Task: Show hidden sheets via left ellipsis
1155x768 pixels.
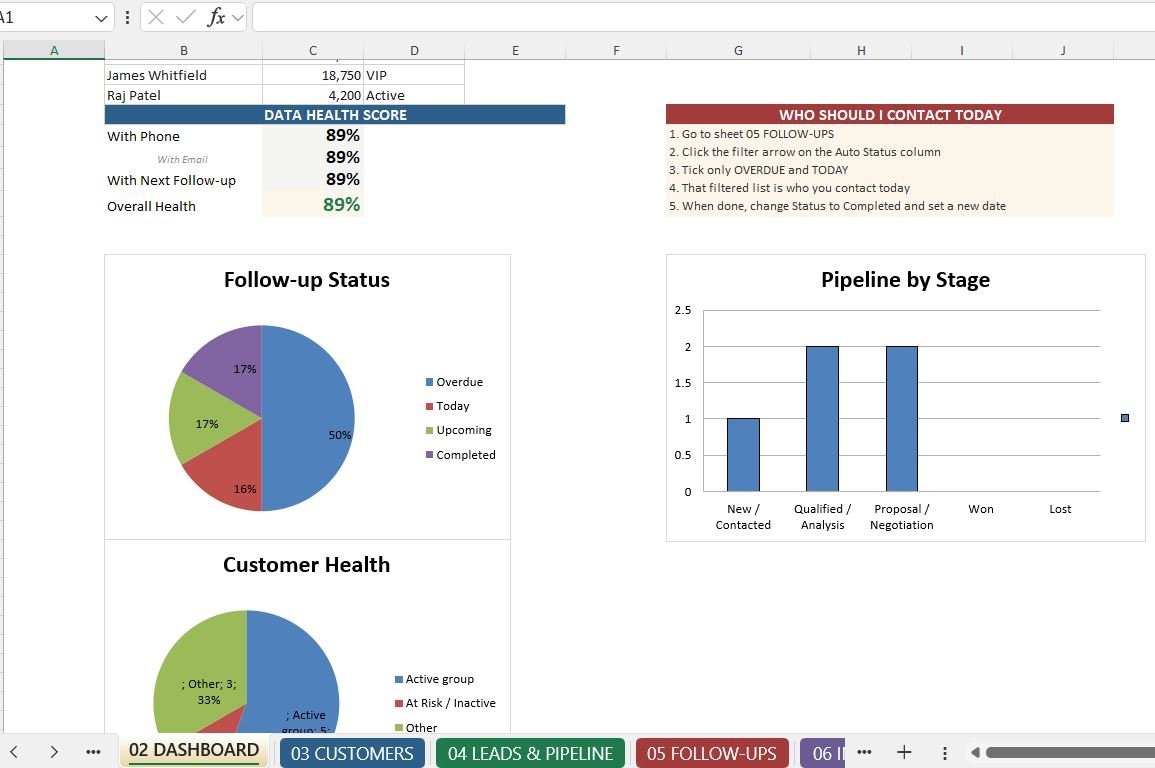Action: tap(93, 752)
